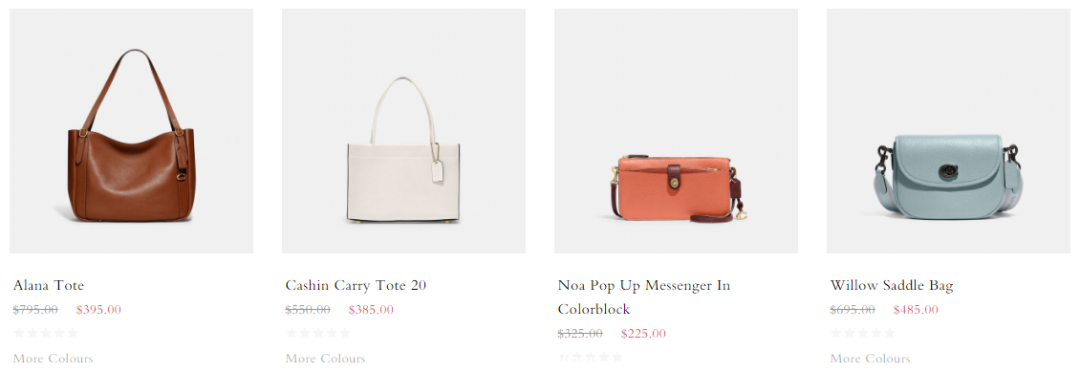
Task: Click the star rating under Alana Tote
Action: (x=45, y=333)
